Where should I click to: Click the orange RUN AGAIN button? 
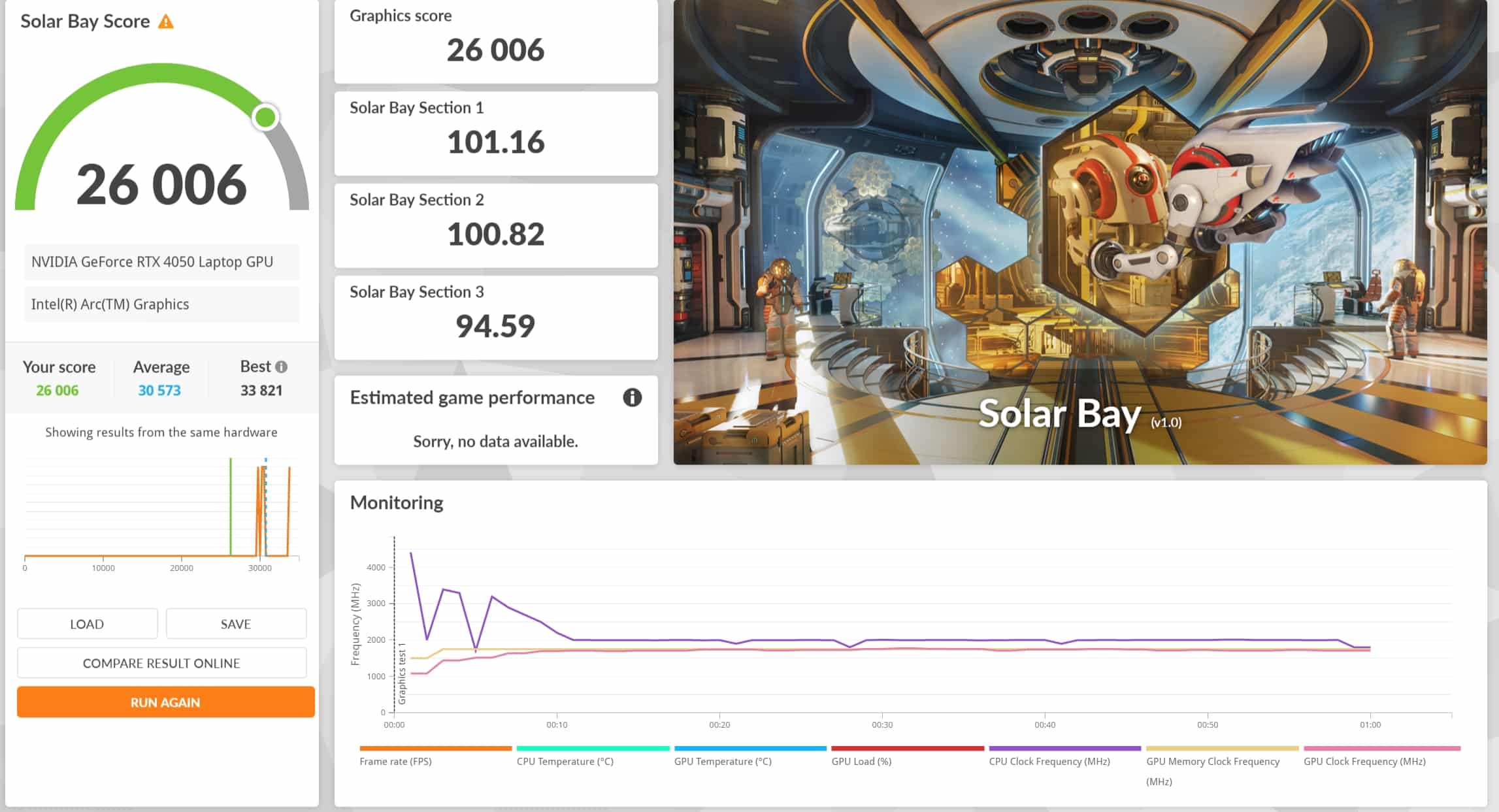pyautogui.click(x=165, y=702)
